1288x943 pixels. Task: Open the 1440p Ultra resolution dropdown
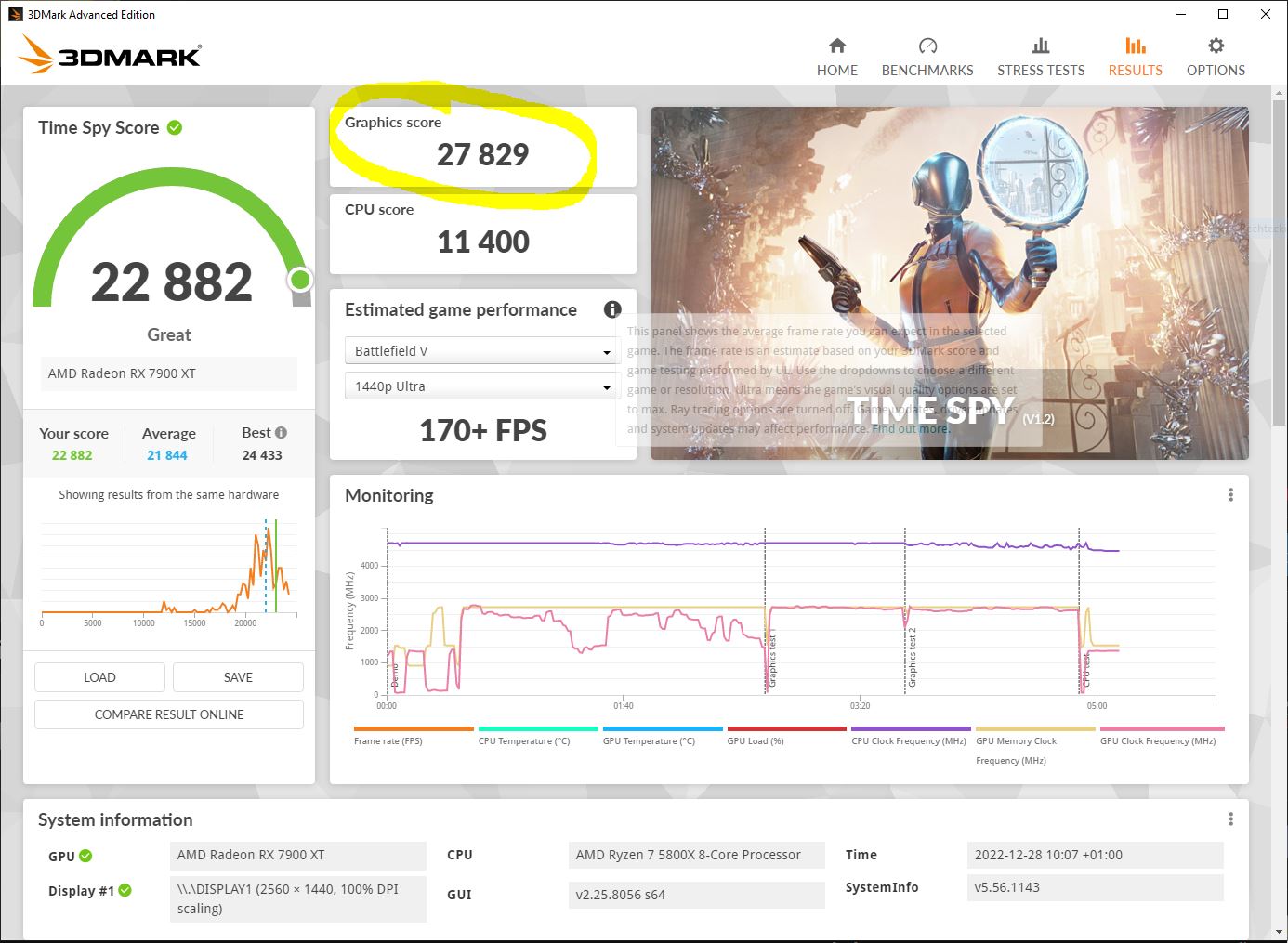pyautogui.click(x=482, y=386)
